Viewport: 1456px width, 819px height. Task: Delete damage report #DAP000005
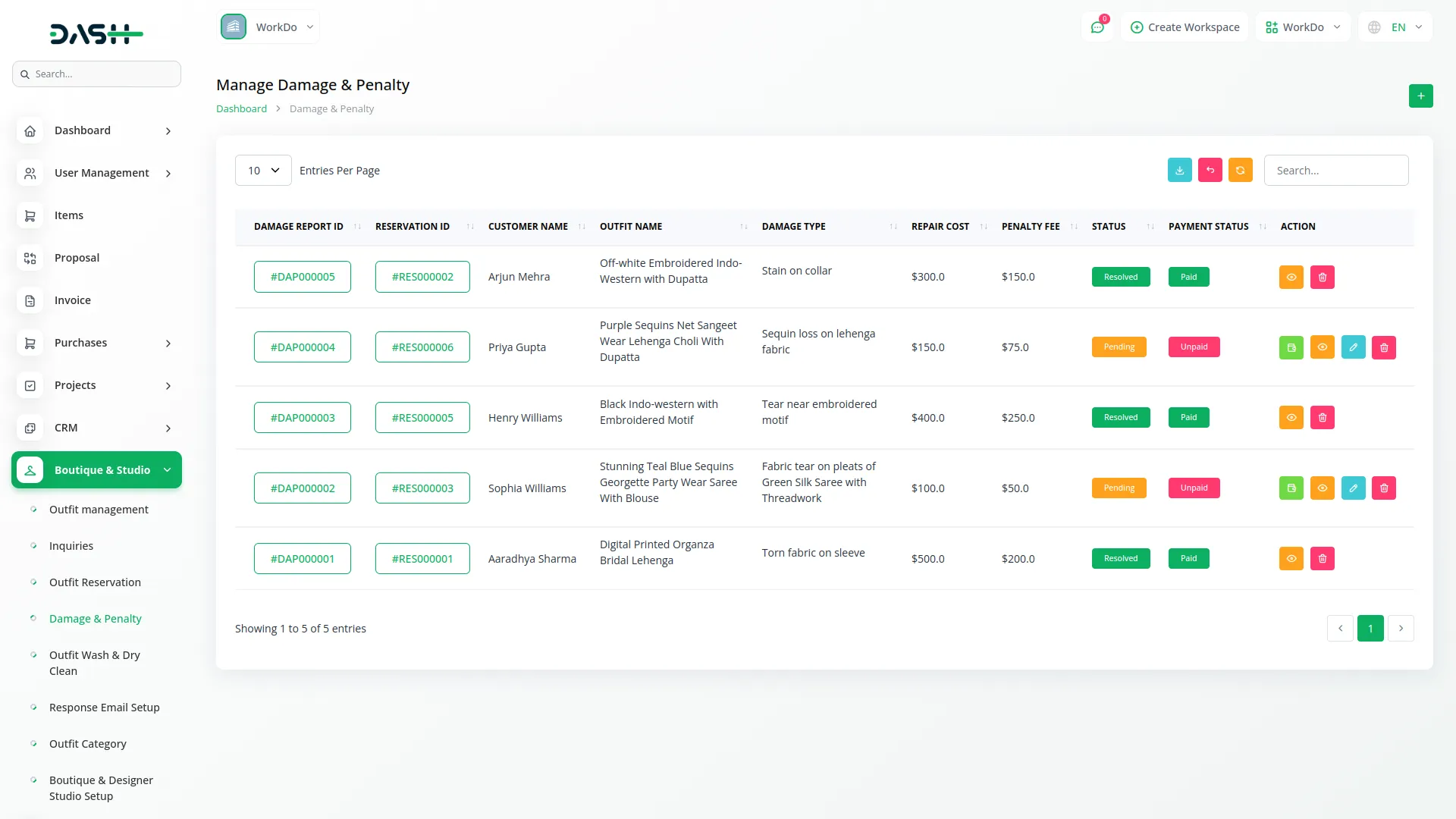tap(1323, 277)
